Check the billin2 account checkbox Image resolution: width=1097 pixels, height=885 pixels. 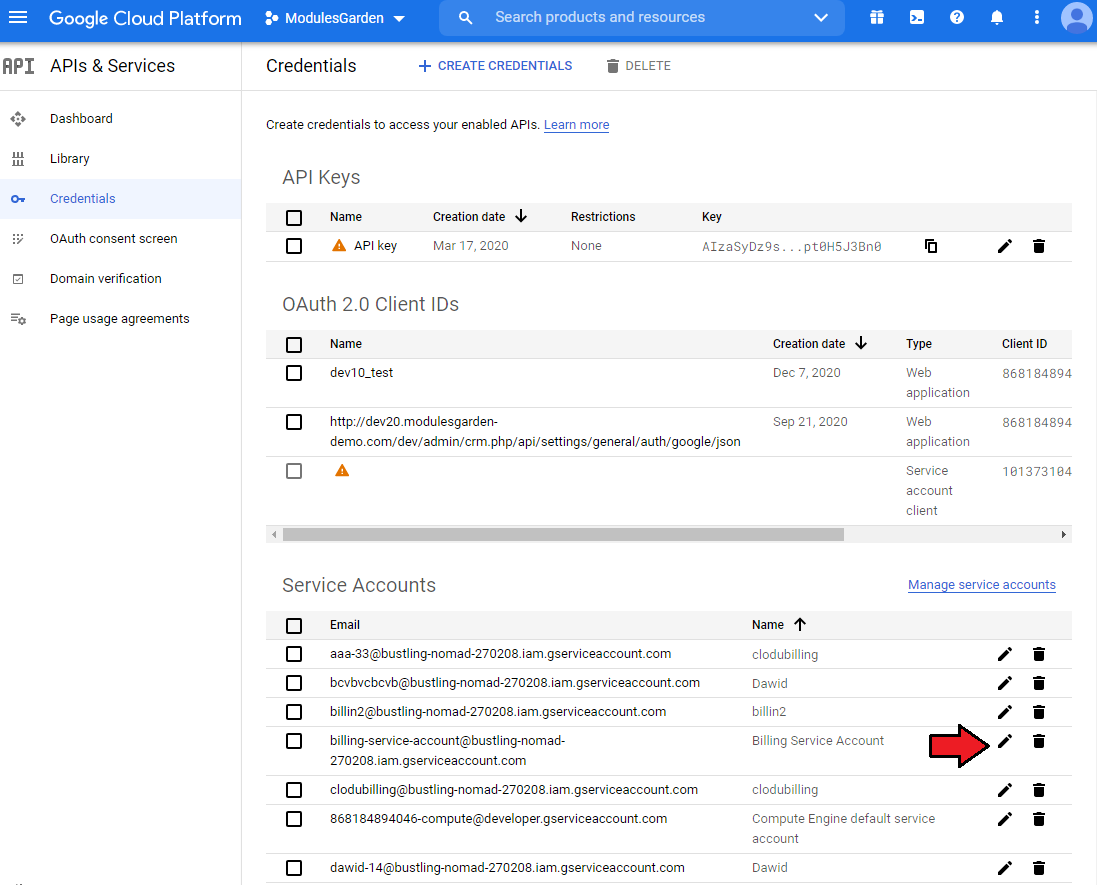(x=294, y=712)
